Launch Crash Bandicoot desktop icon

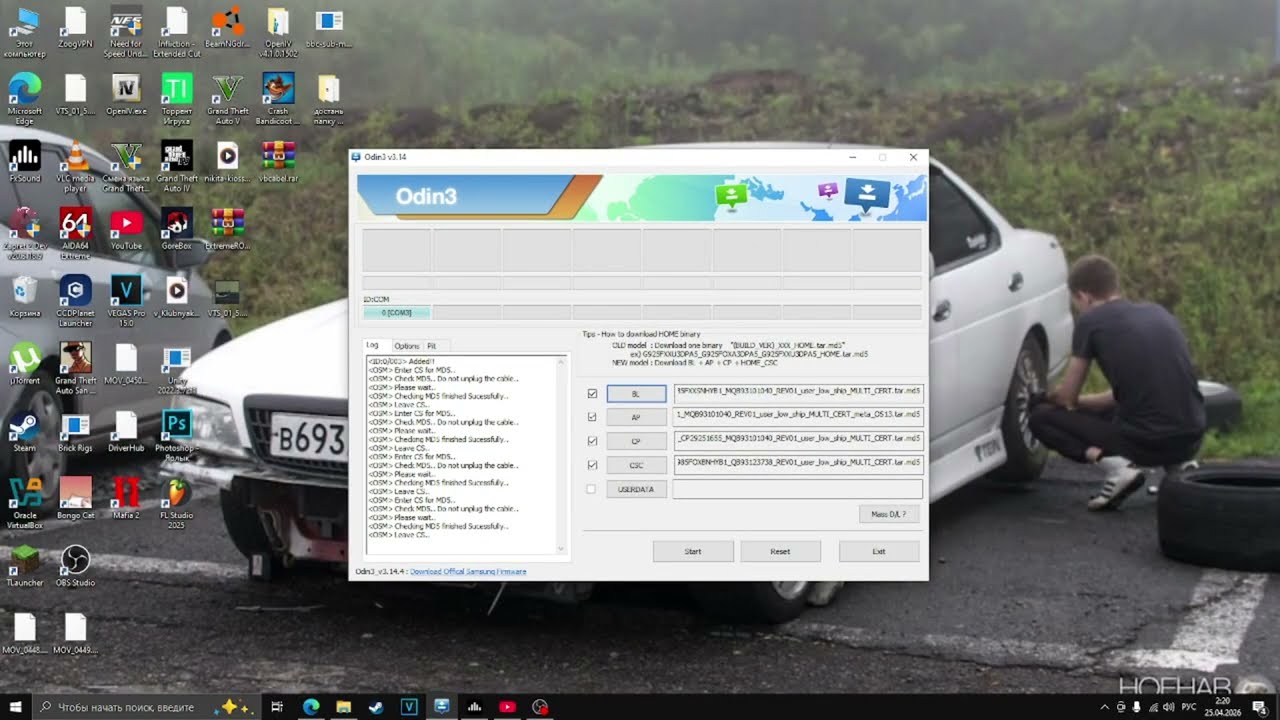(x=278, y=98)
